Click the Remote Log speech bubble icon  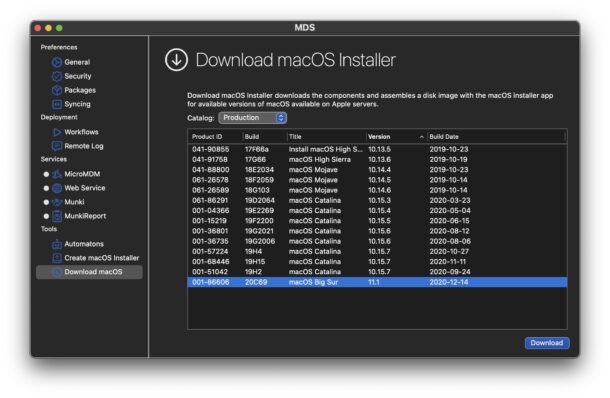[57, 146]
